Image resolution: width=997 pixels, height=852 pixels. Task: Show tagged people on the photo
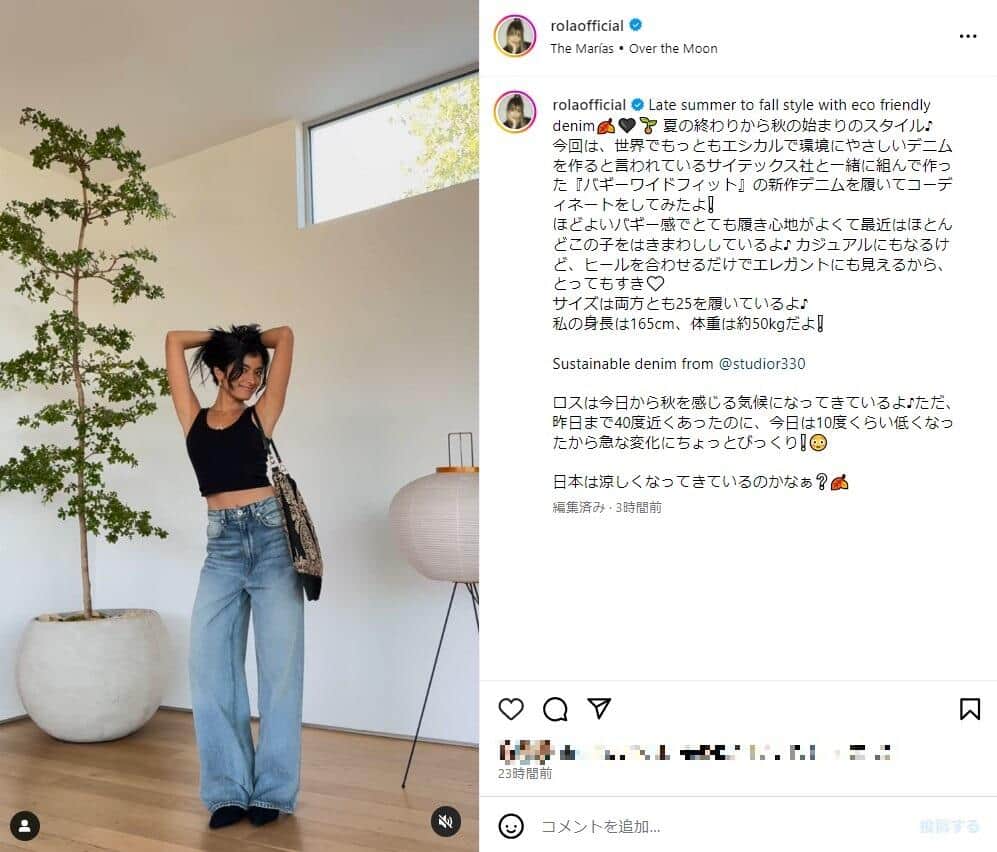click(x=25, y=826)
